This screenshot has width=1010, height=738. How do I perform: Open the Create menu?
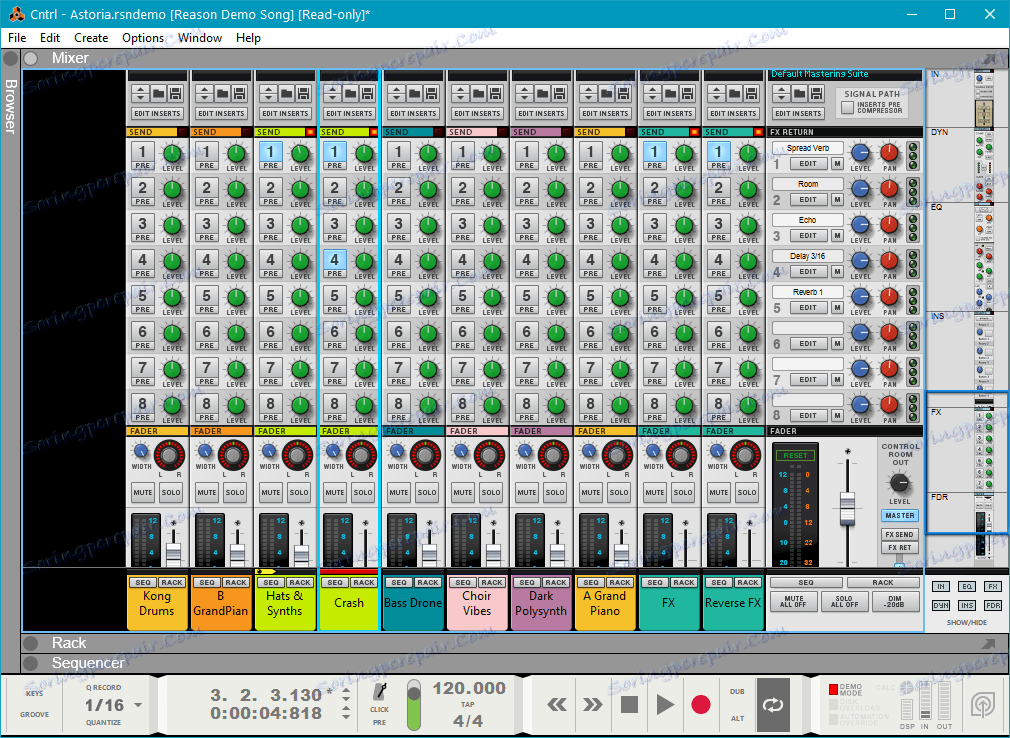pyautogui.click(x=91, y=38)
